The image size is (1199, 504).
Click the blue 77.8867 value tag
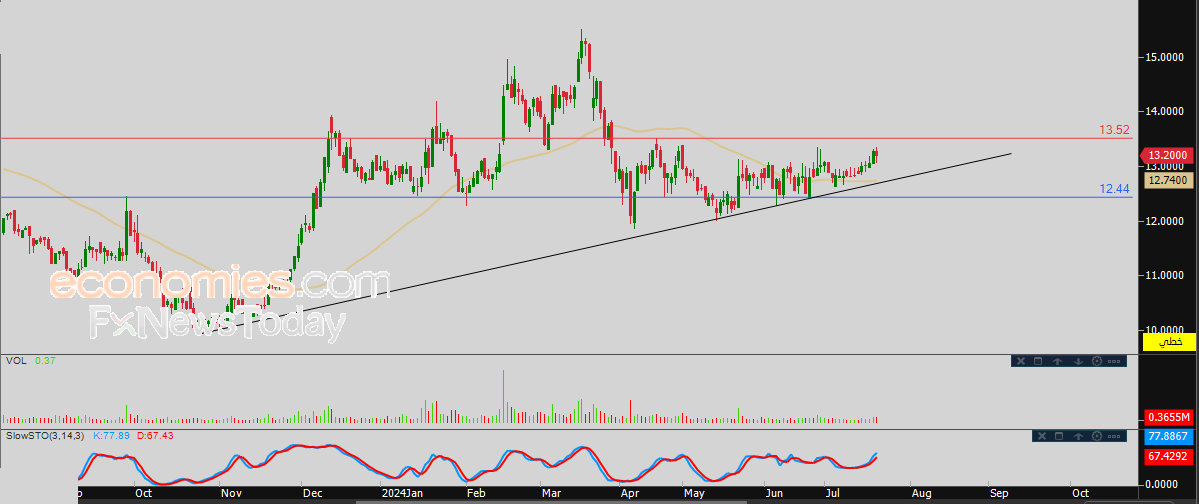[1169, 437]
